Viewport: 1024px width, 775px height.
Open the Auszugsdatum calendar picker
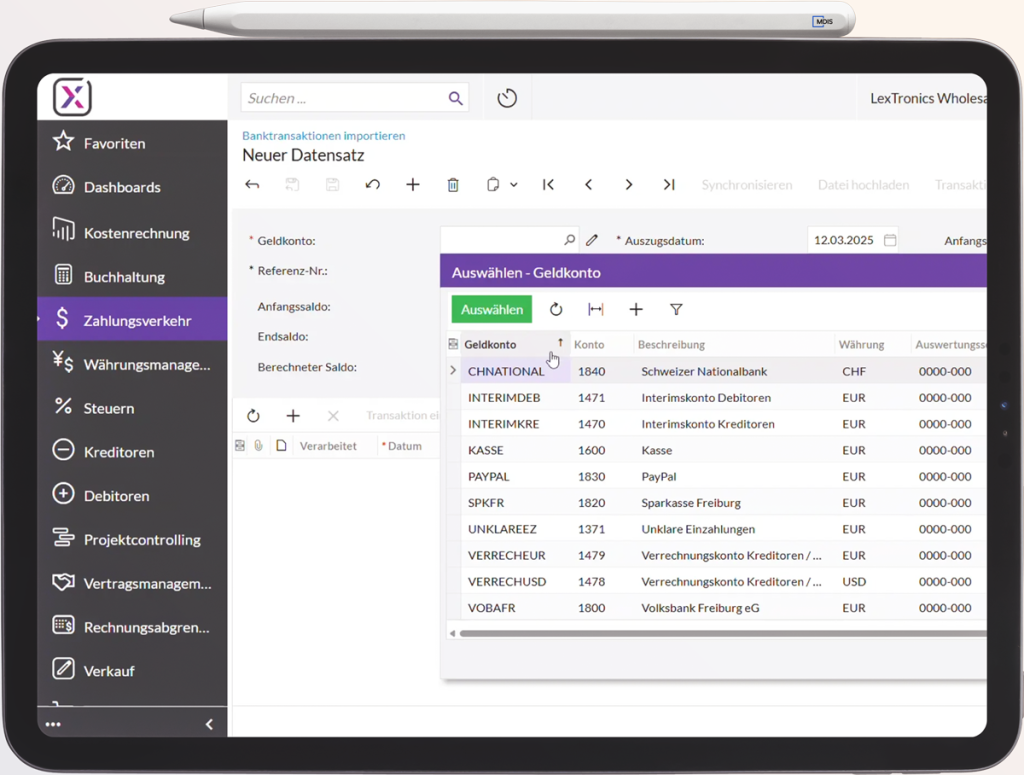click(890, 240)
